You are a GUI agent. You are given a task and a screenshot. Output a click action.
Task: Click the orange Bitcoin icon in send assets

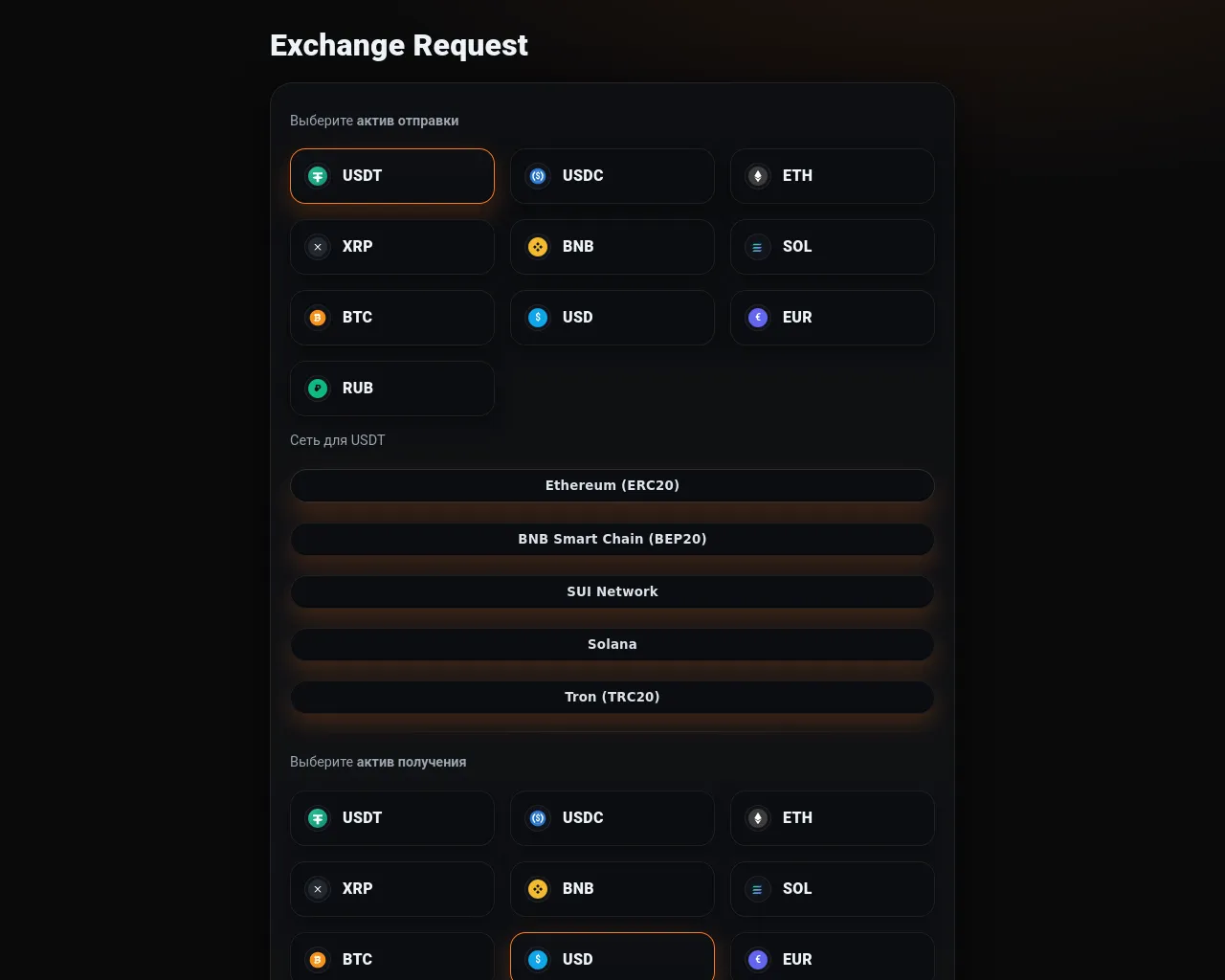318,318
